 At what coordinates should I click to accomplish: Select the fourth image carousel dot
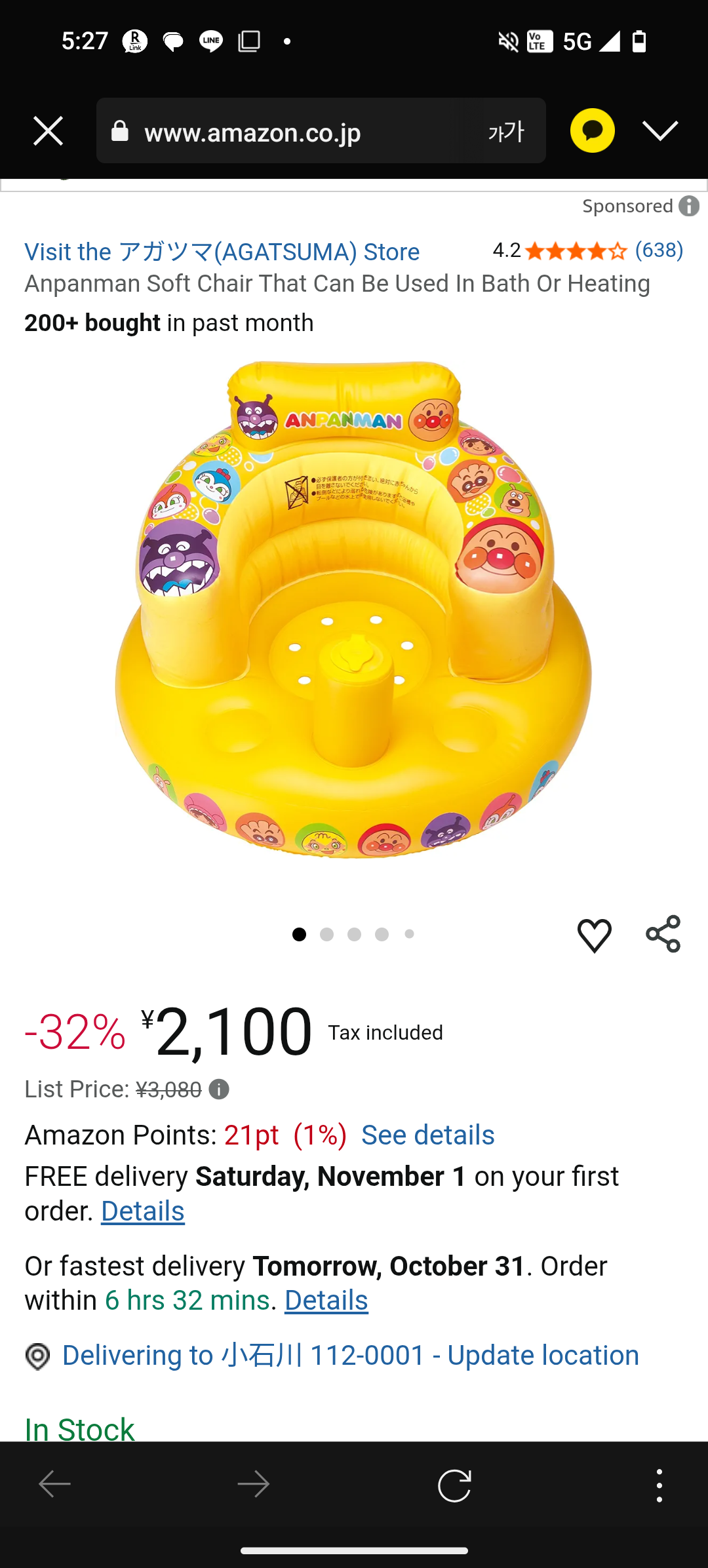382,934
